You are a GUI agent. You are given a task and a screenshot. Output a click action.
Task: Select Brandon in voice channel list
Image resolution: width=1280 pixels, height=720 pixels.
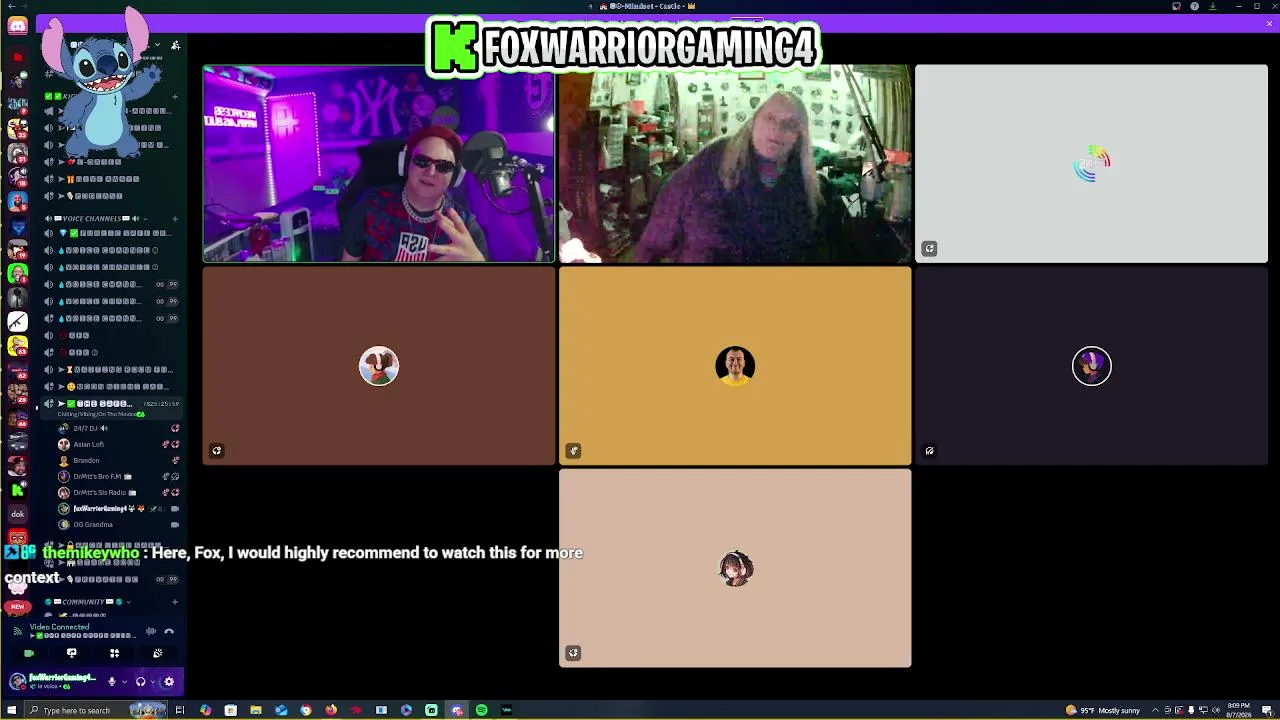click(118, 460)
